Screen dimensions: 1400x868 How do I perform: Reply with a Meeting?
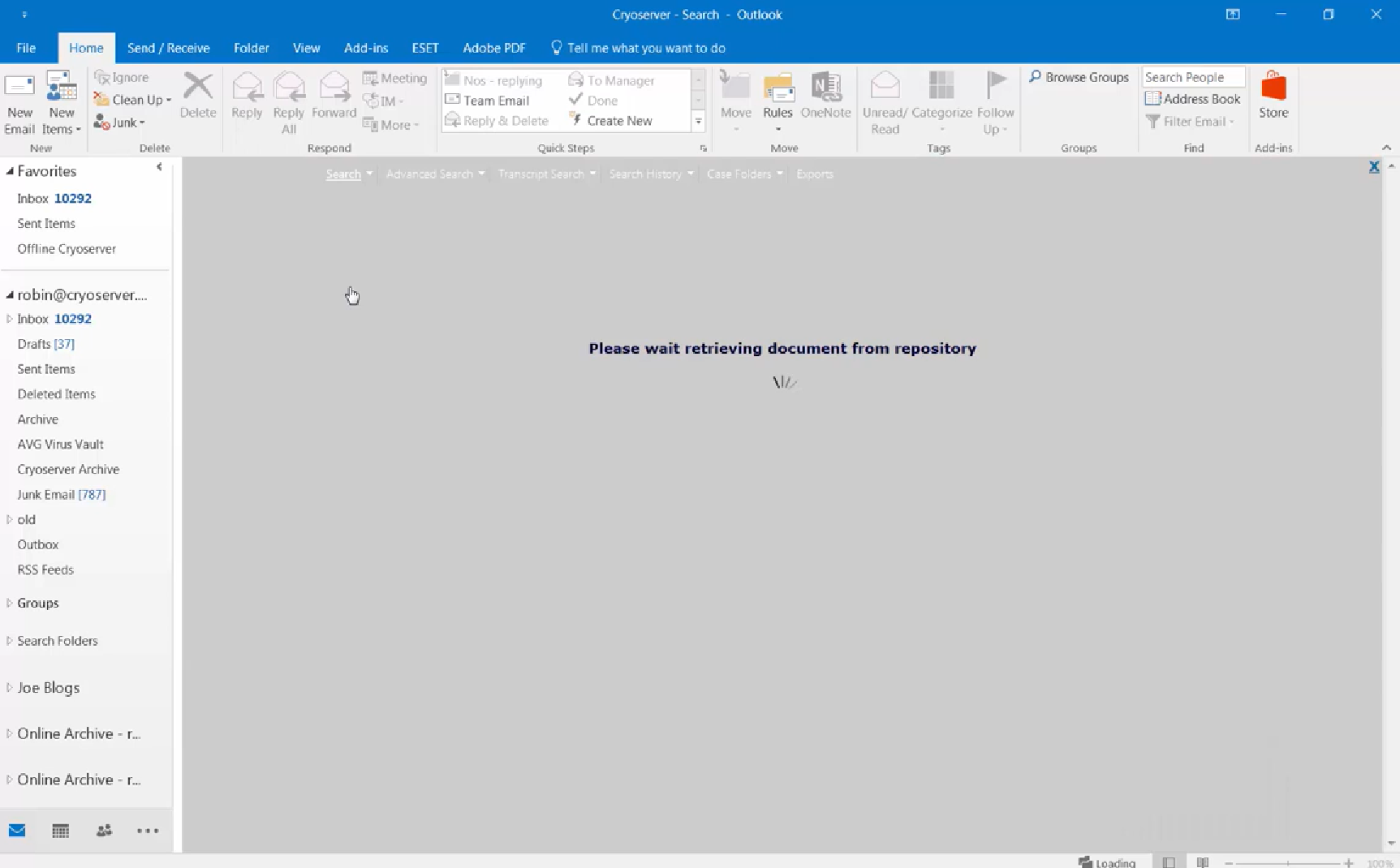(394, 78)
